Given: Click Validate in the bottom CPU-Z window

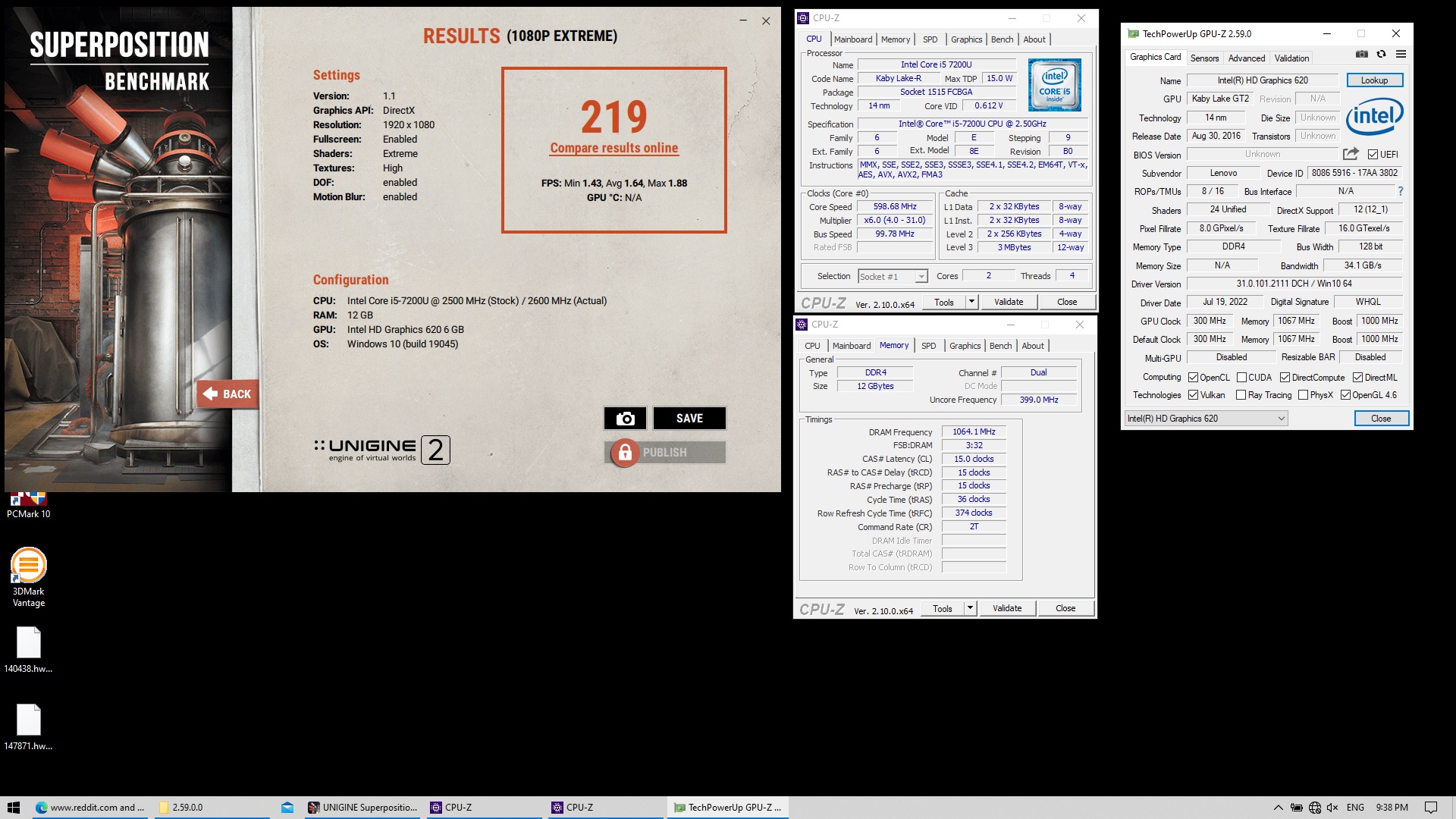Looking at the screenshot, I should pos(1006,608).
